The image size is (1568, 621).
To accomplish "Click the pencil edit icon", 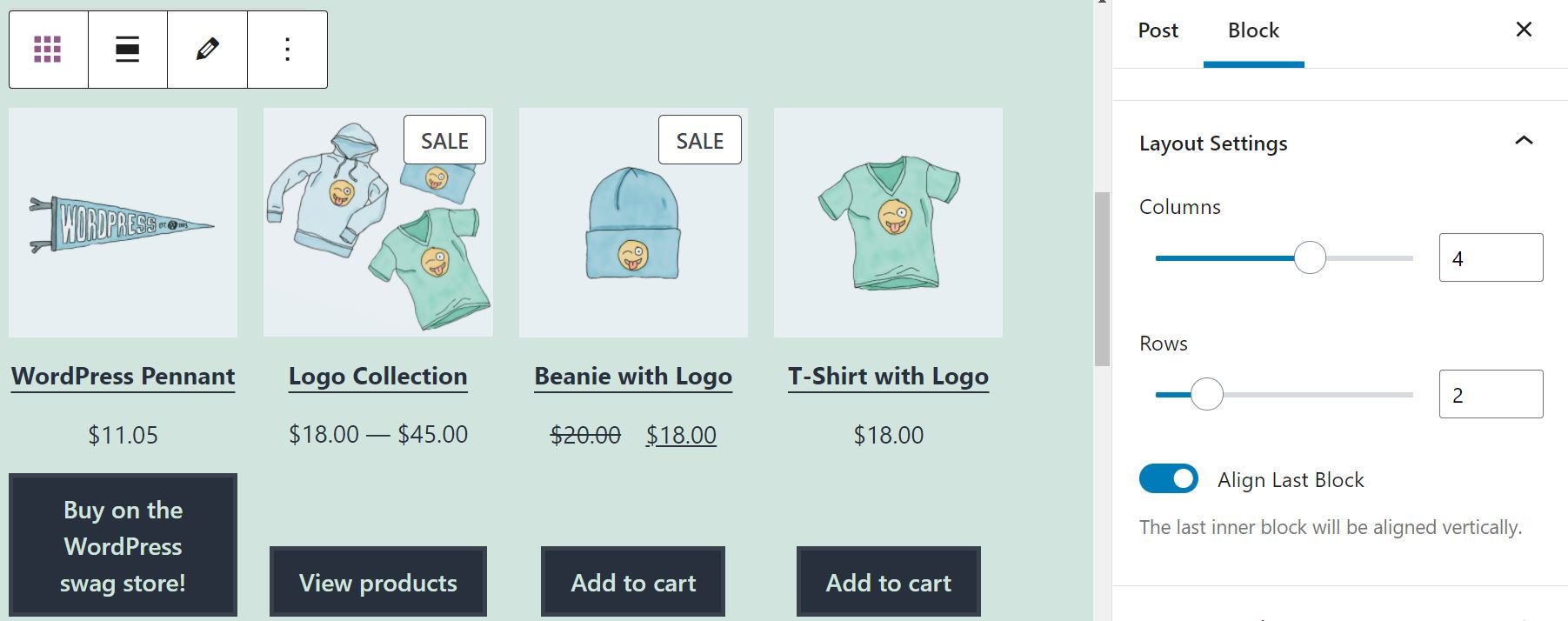I will pyautogui.click(x=207, y=50).
